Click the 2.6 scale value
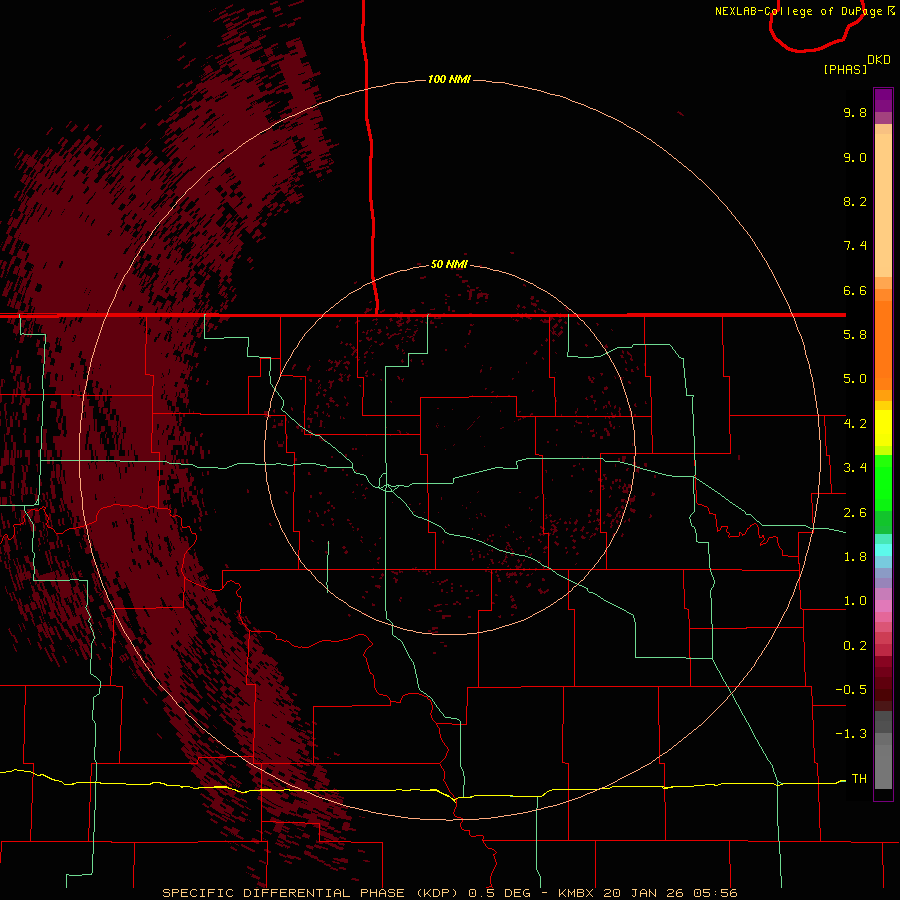 click(855, 513)
